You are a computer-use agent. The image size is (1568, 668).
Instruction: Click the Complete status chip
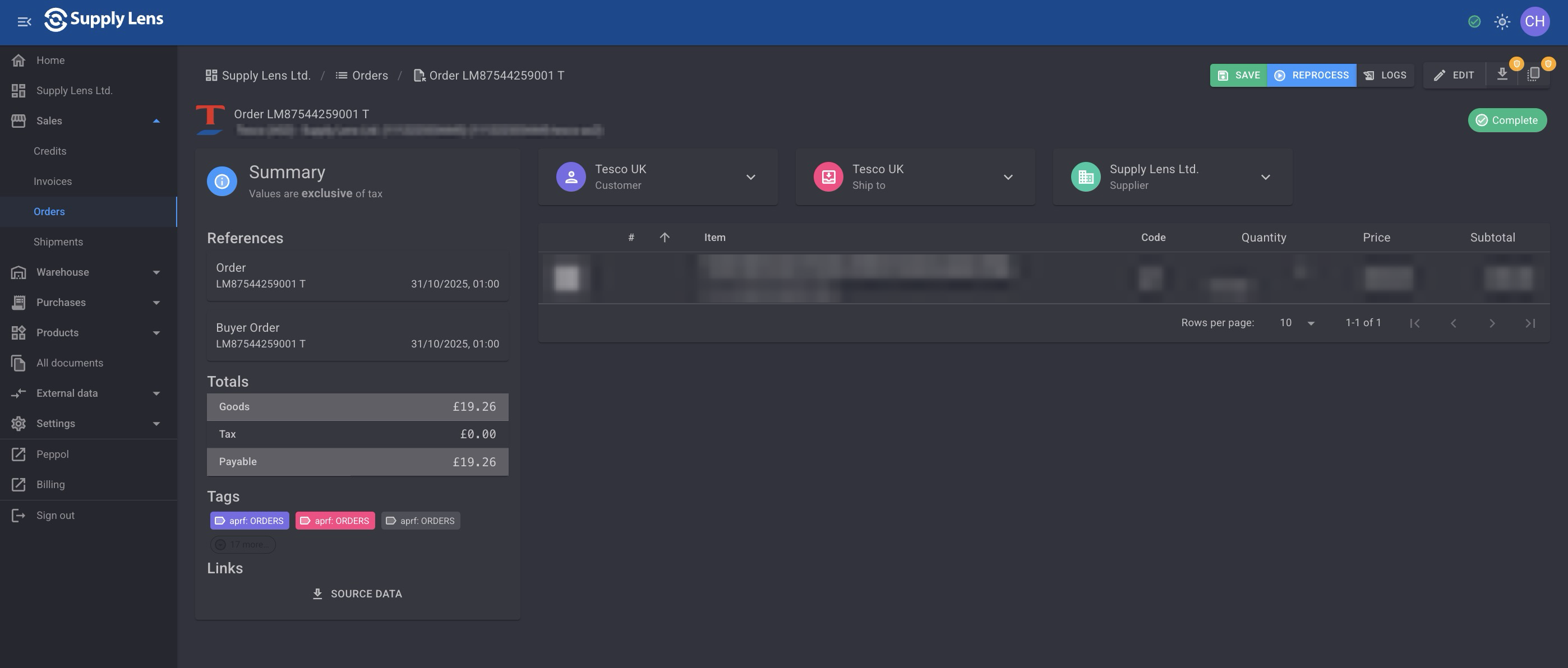pyautogui.click(x=1507, y=120)
